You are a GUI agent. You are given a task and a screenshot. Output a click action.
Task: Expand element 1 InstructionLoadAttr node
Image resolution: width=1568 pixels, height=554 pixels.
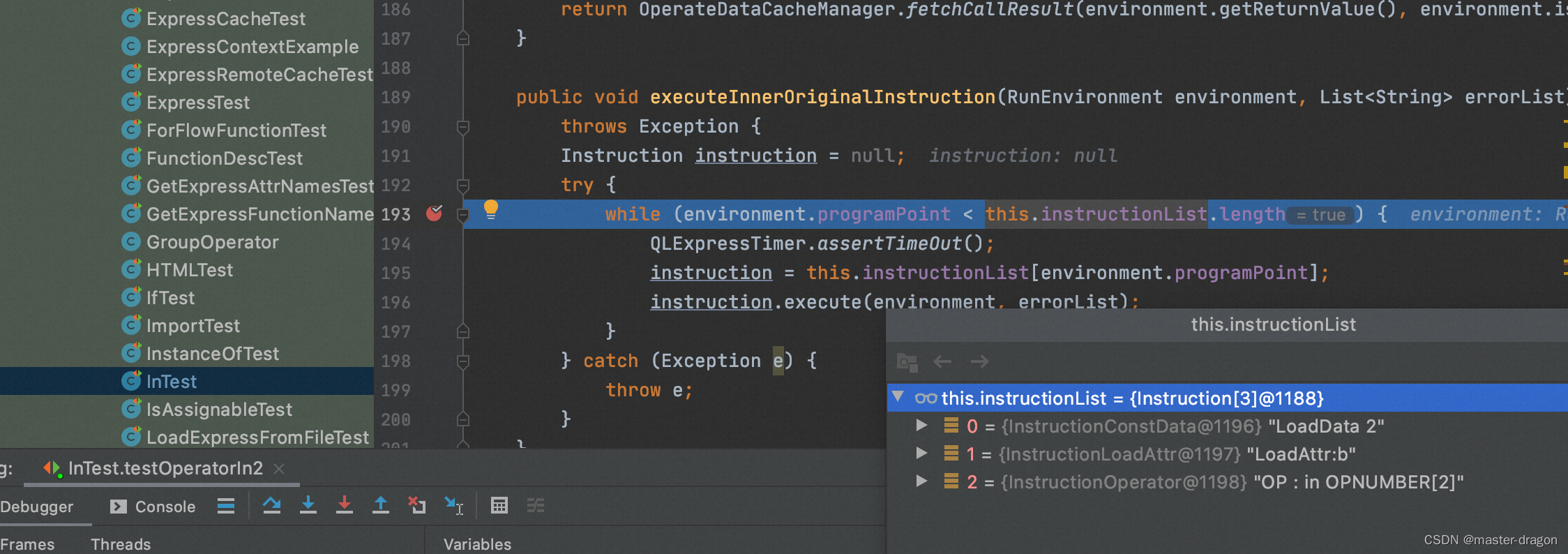[x=921, y=454]
